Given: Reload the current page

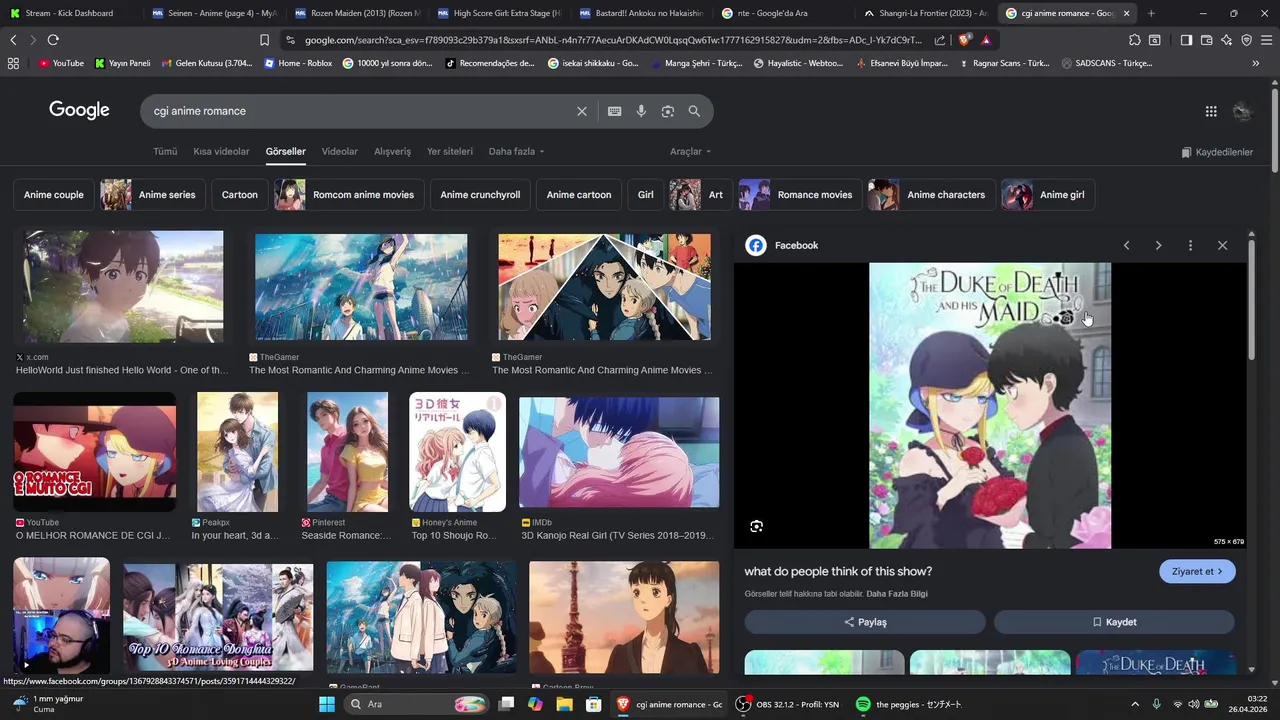Looking at the screenshot, I should click(53, 40).
